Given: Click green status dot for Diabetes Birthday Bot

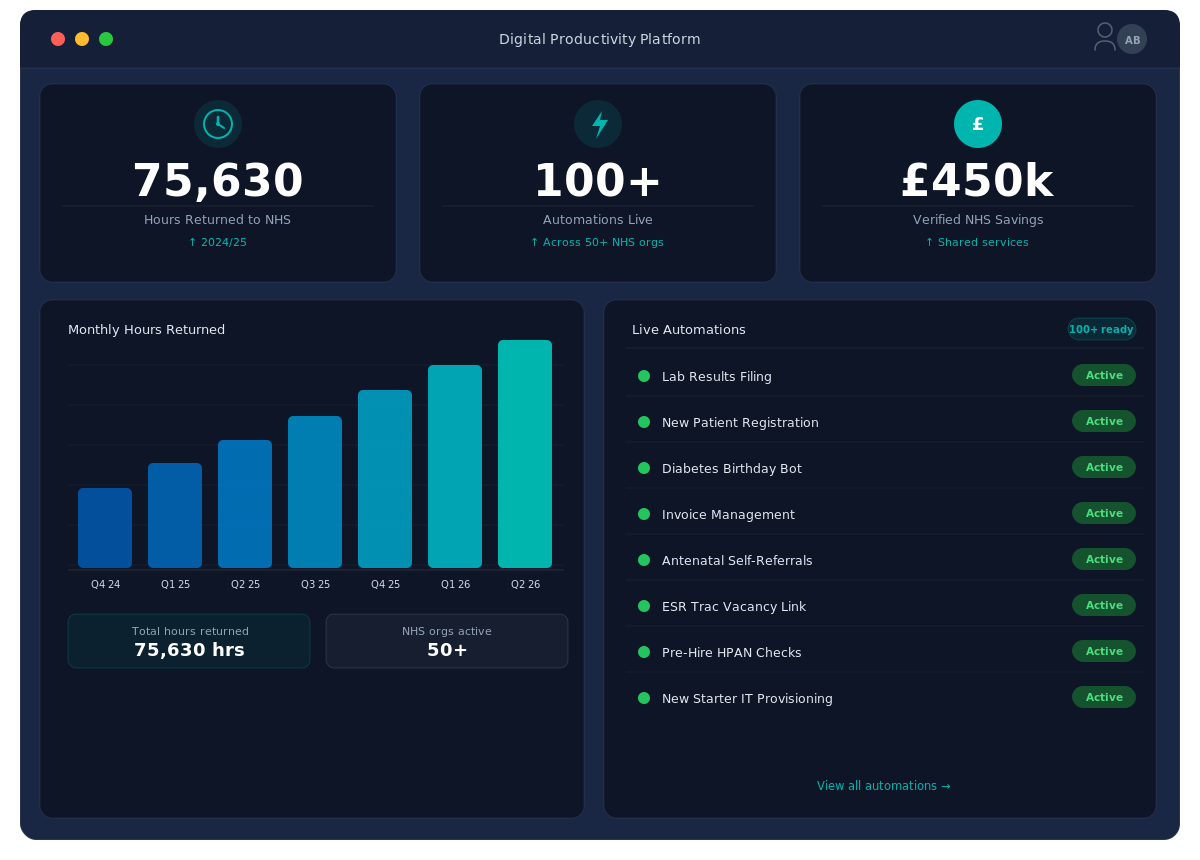Looking at the screenshot, I should point(644,468).
